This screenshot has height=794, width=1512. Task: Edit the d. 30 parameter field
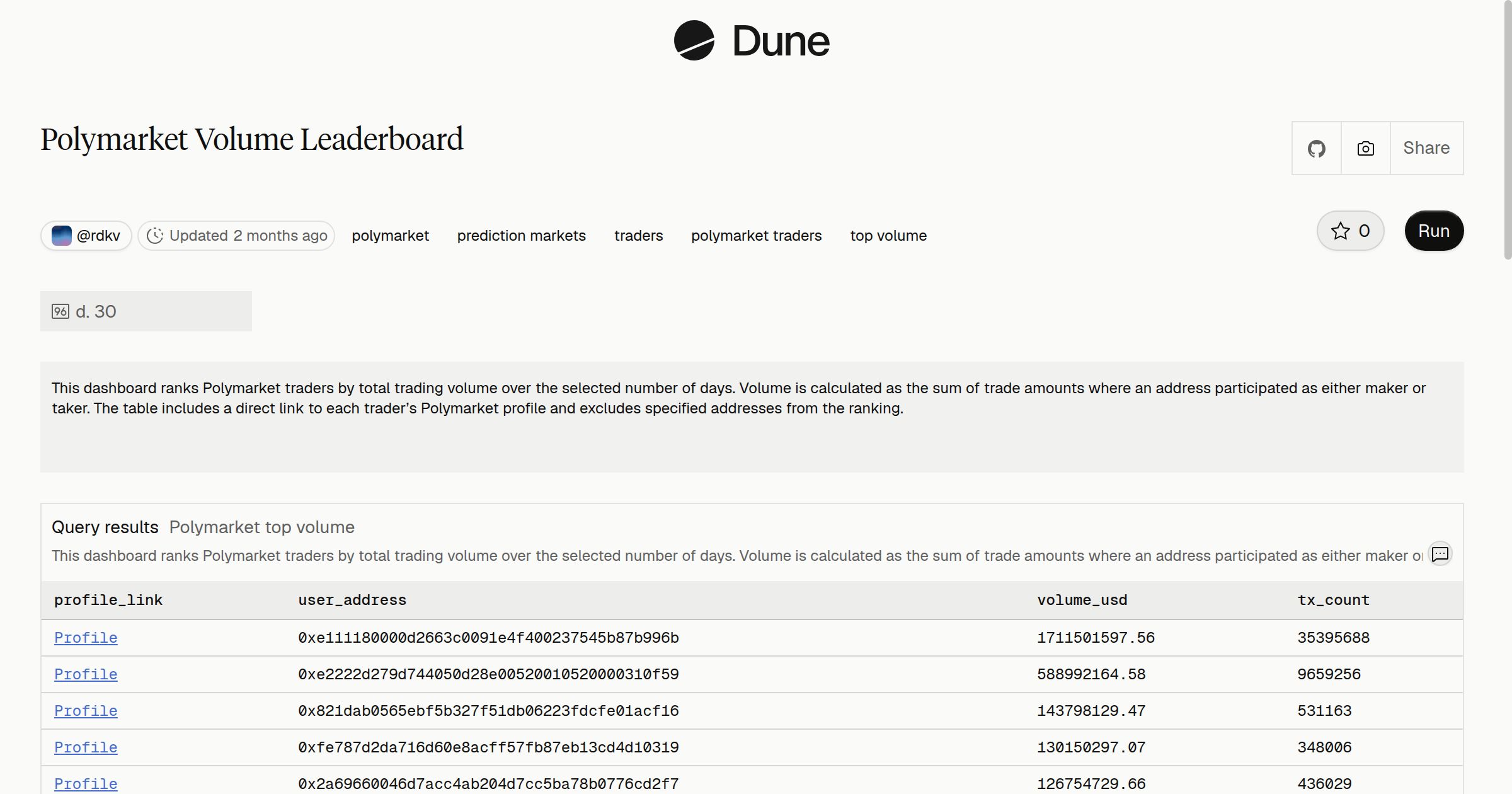click(146, 311)
